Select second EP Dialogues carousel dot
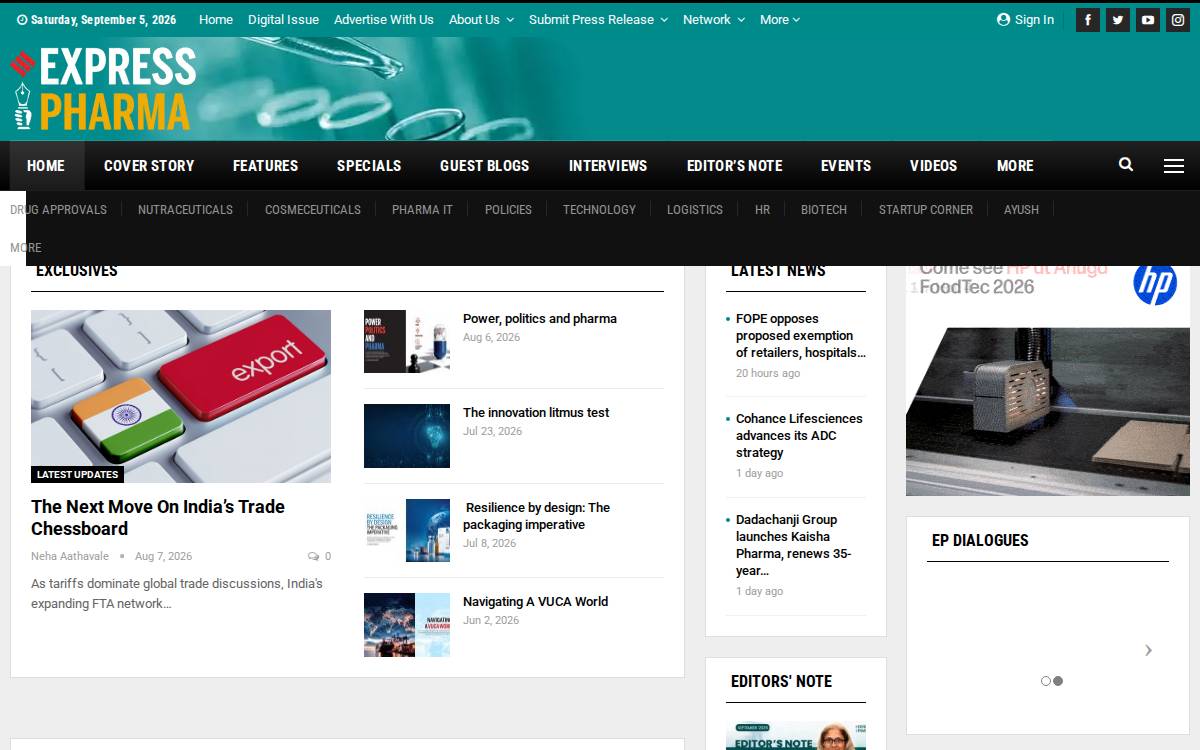Image resolution: width=1200 pixels, height=750 pixels. pos(1058,681)
